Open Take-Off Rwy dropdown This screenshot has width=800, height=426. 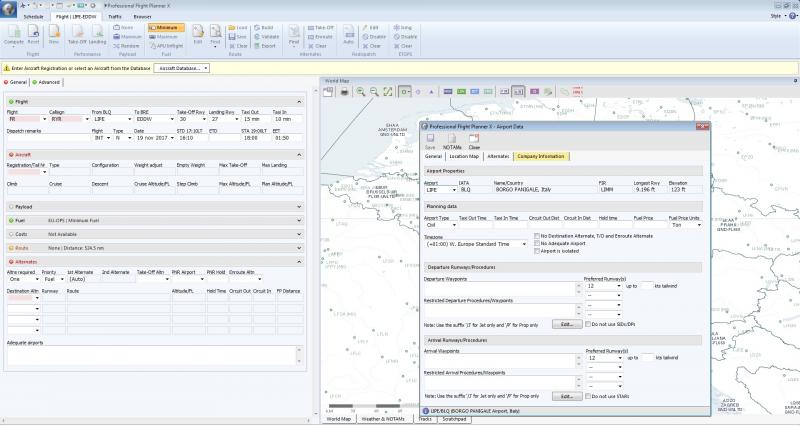[x=204, y=119]
